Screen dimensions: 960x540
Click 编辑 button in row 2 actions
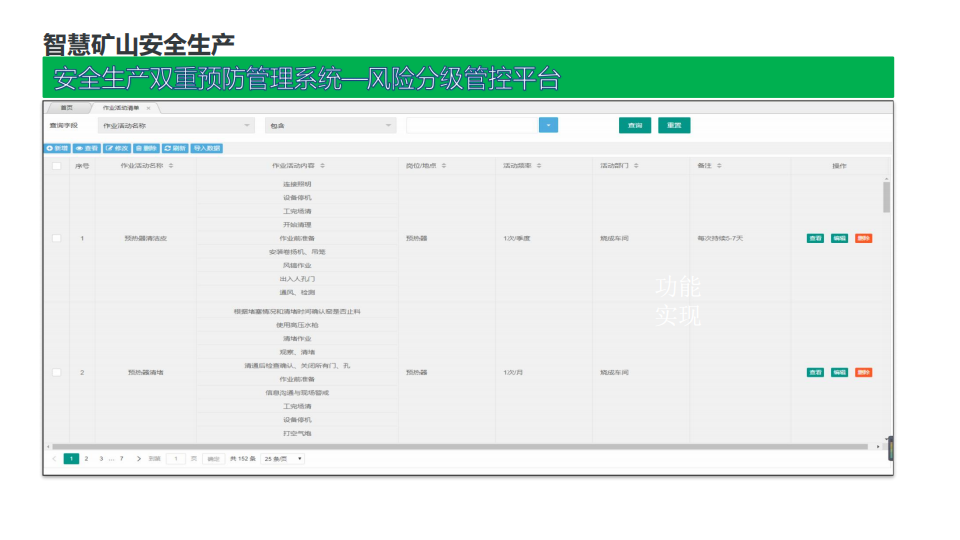[839, 372]
